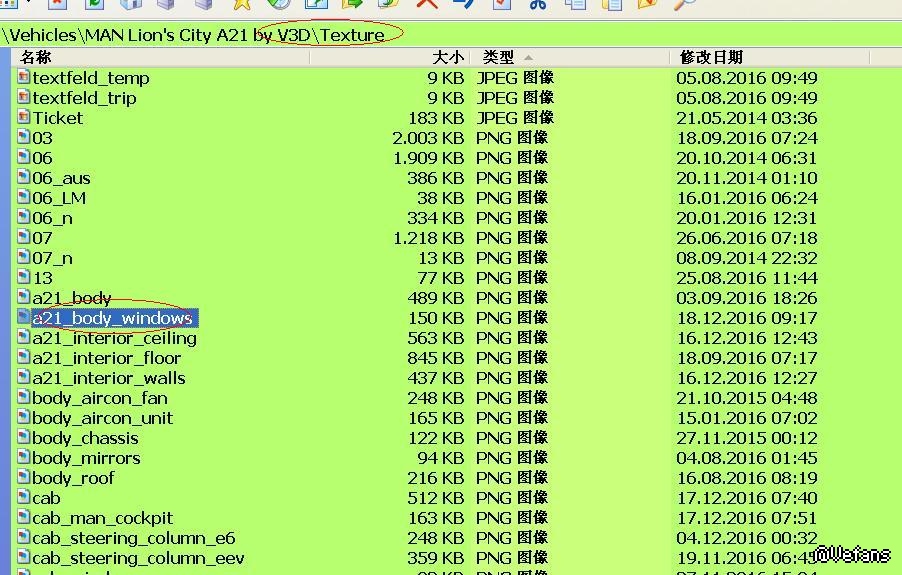
Task: Click the PNG icon beside 06_LM
Action: coord(24,197)
